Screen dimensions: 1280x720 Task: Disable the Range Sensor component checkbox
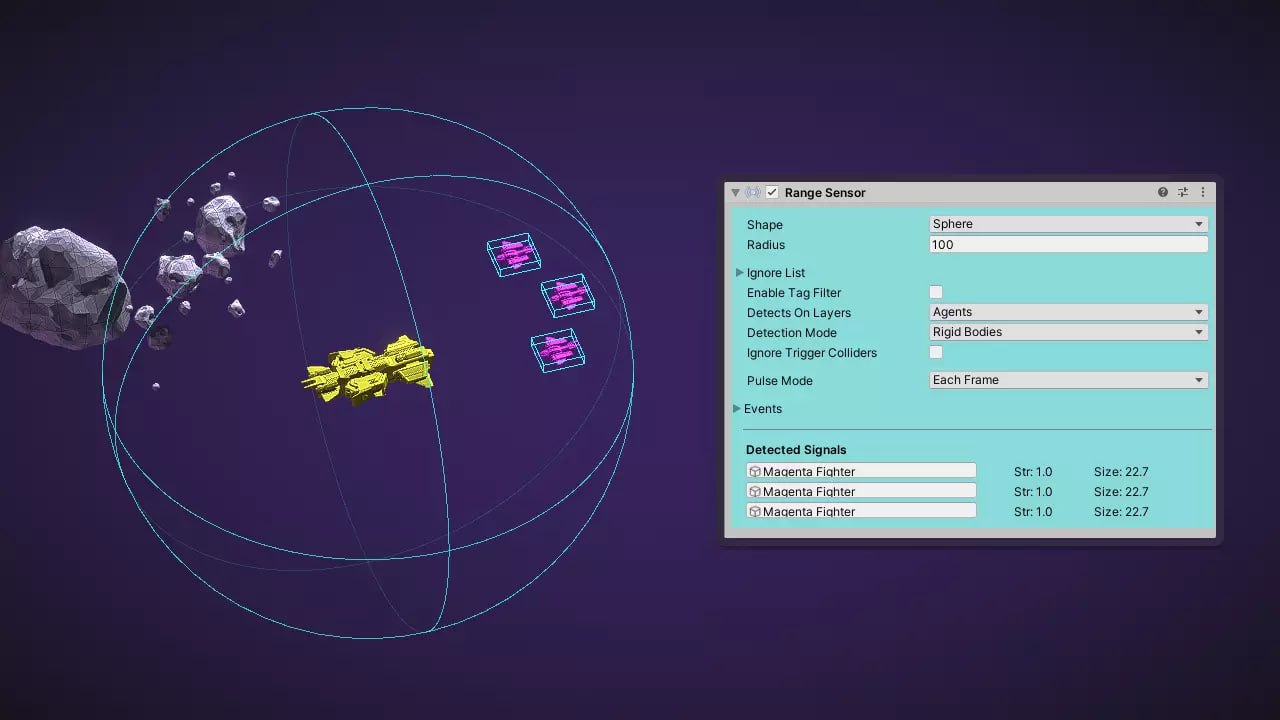point(772,192)
